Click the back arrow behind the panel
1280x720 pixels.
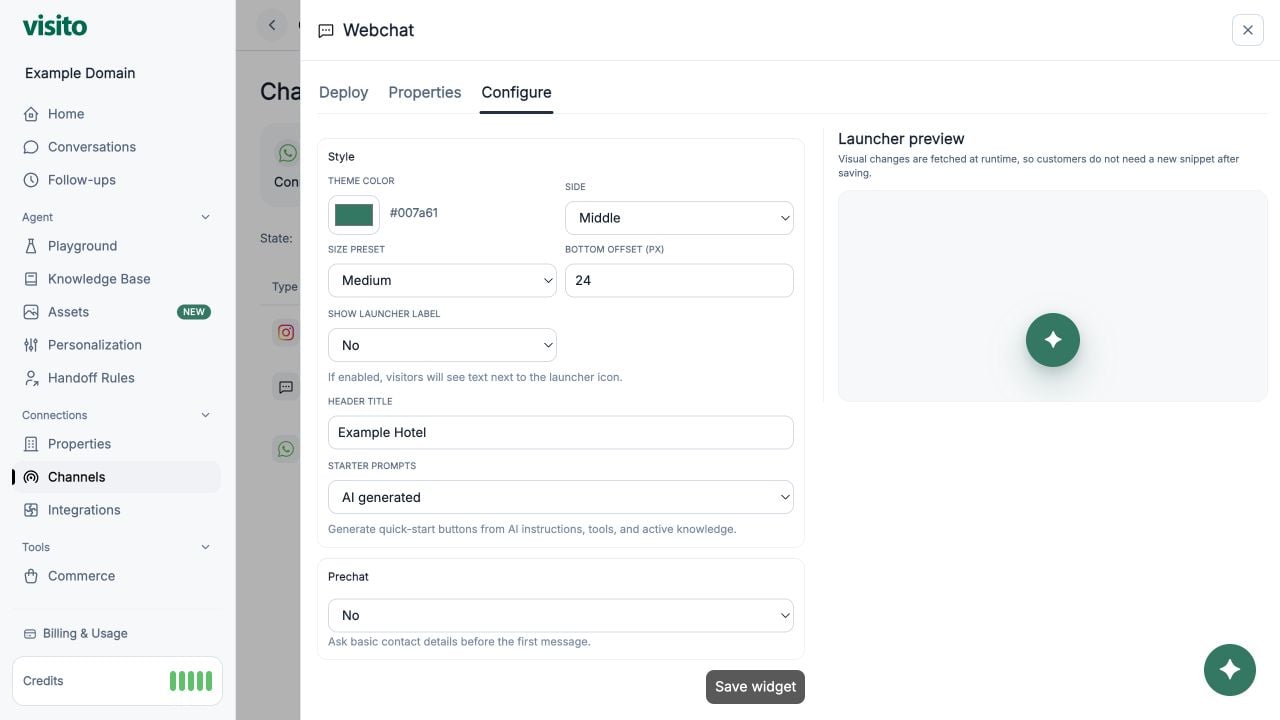(271, 25)
